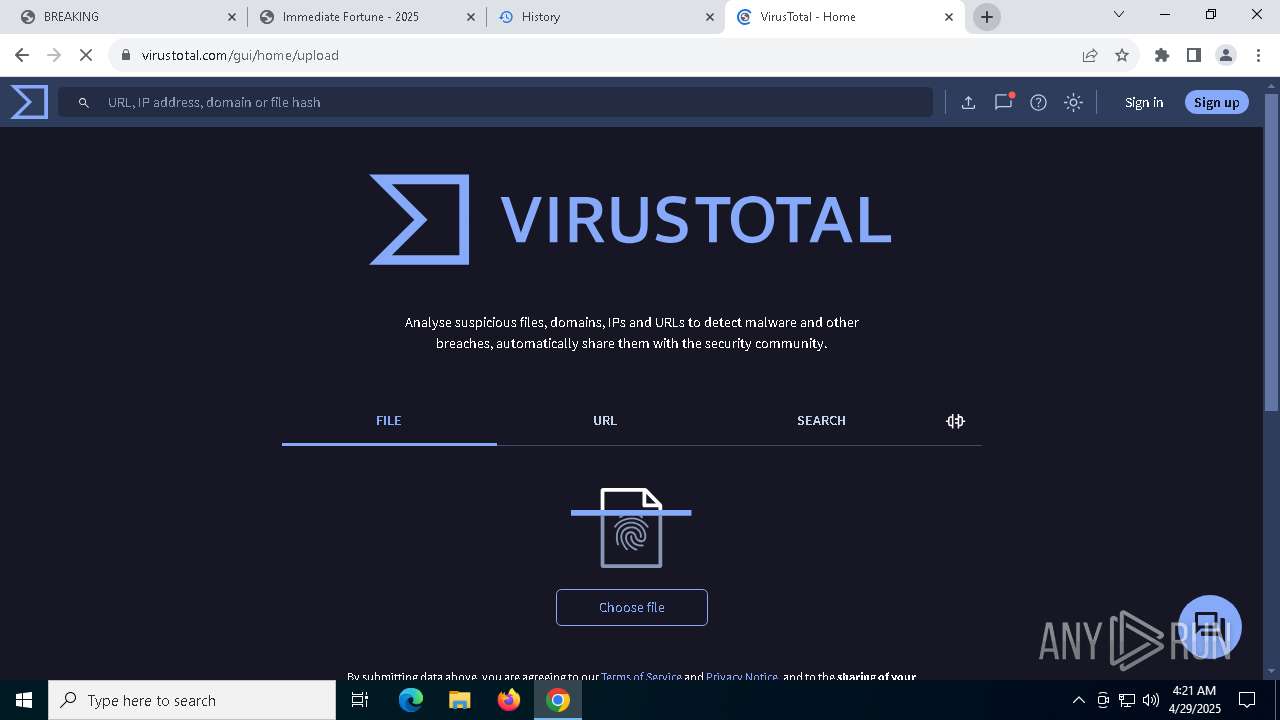Click the Sign in link

coord(1144,102)
